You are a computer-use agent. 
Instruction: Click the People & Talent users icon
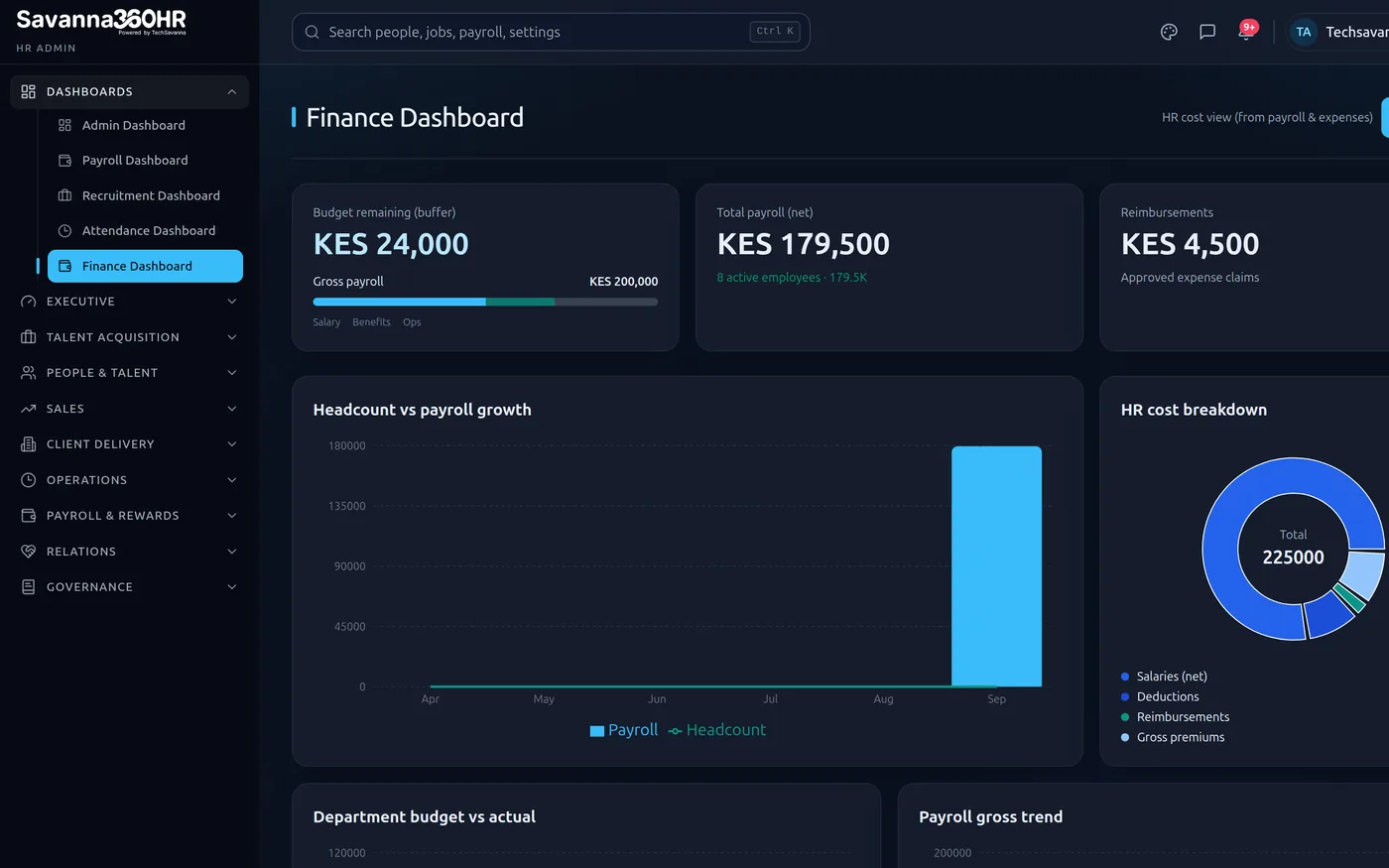pos(28,373)
